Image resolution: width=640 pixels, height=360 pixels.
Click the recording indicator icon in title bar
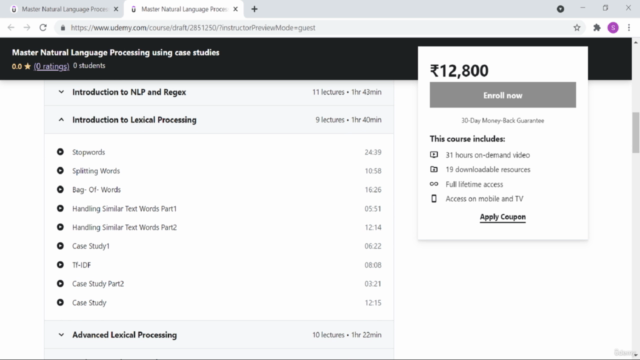tap(560, 9)
